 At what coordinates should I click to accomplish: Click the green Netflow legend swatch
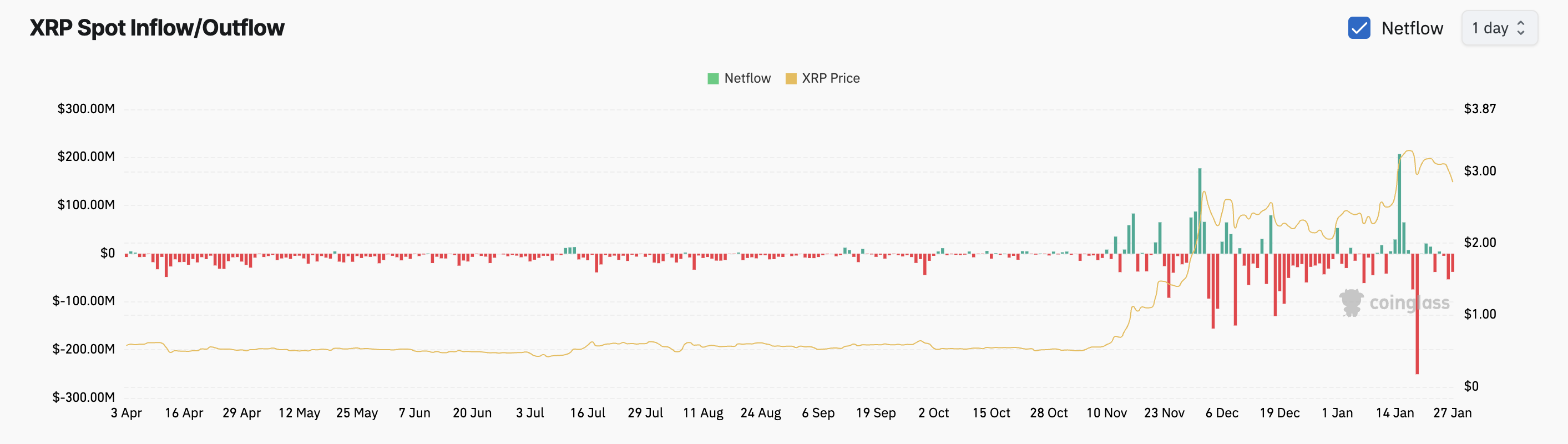713,79
